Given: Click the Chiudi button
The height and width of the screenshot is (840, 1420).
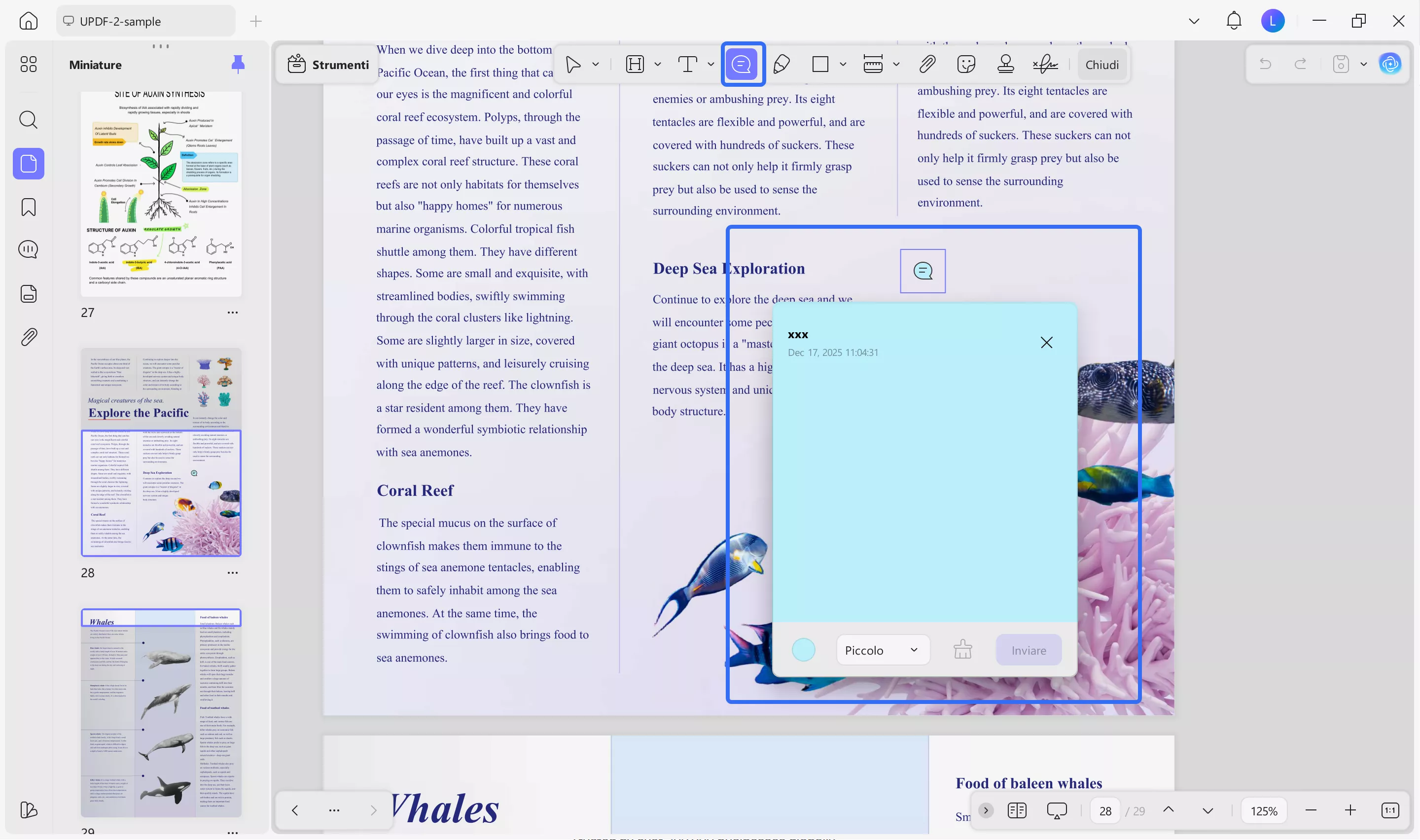Looking at the screenshot, I should click(x=1101, y=65).
